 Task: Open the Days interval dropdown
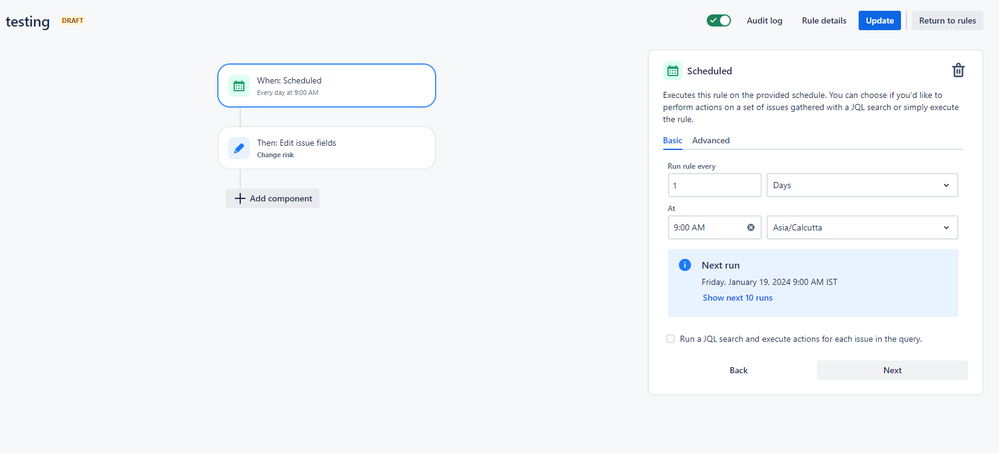(862, 185)
